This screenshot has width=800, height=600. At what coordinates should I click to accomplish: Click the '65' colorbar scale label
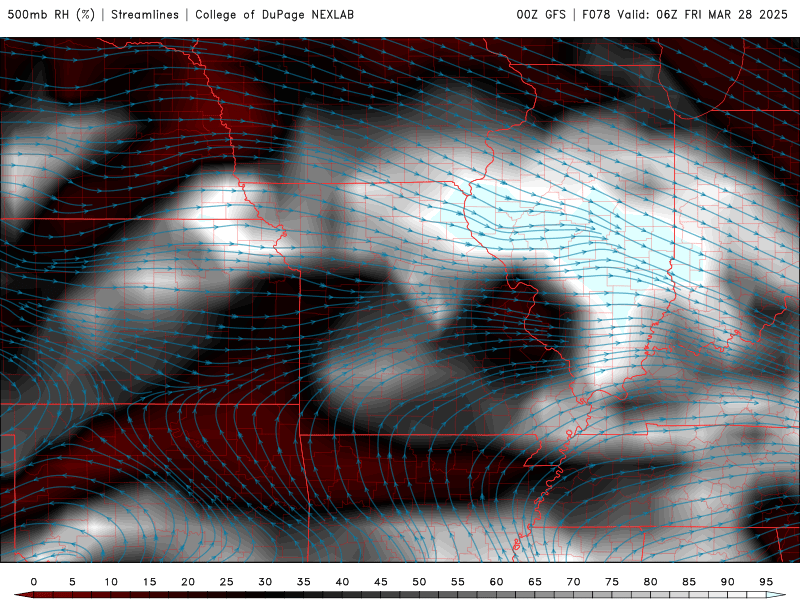[x=535, y=582]
